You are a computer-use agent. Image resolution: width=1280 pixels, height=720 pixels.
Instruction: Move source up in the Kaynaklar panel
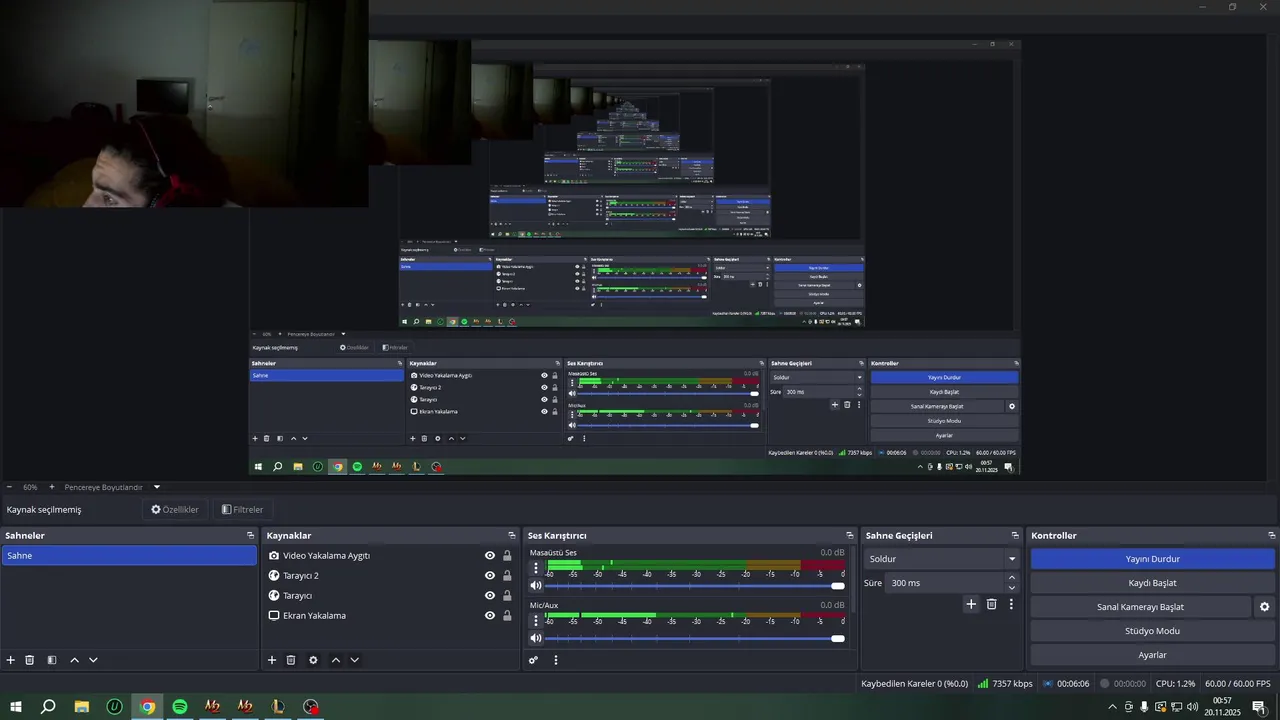pyautogui.click(x=335, y=660)
